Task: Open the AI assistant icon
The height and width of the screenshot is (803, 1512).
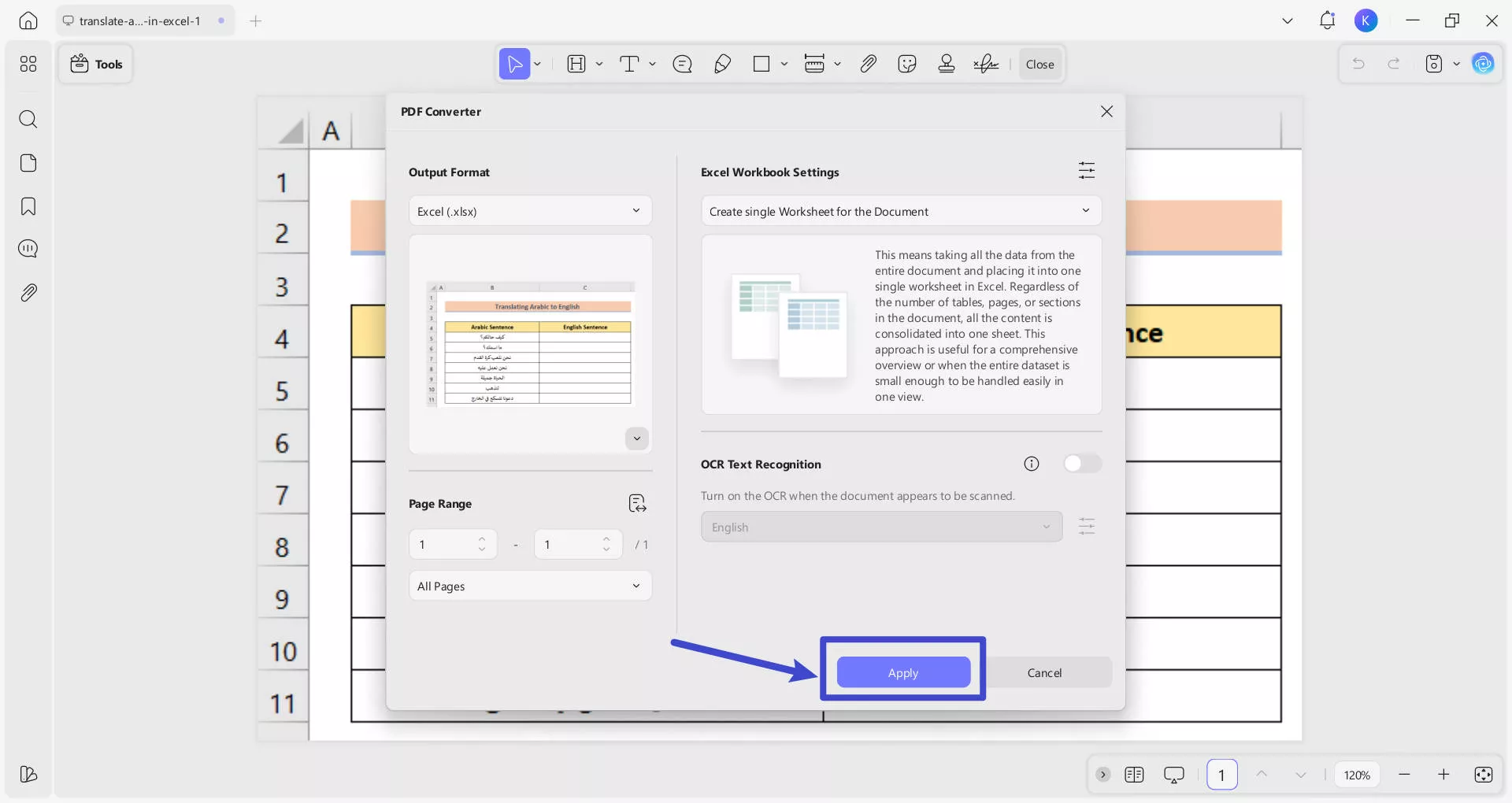Action: pos(1483,64)
